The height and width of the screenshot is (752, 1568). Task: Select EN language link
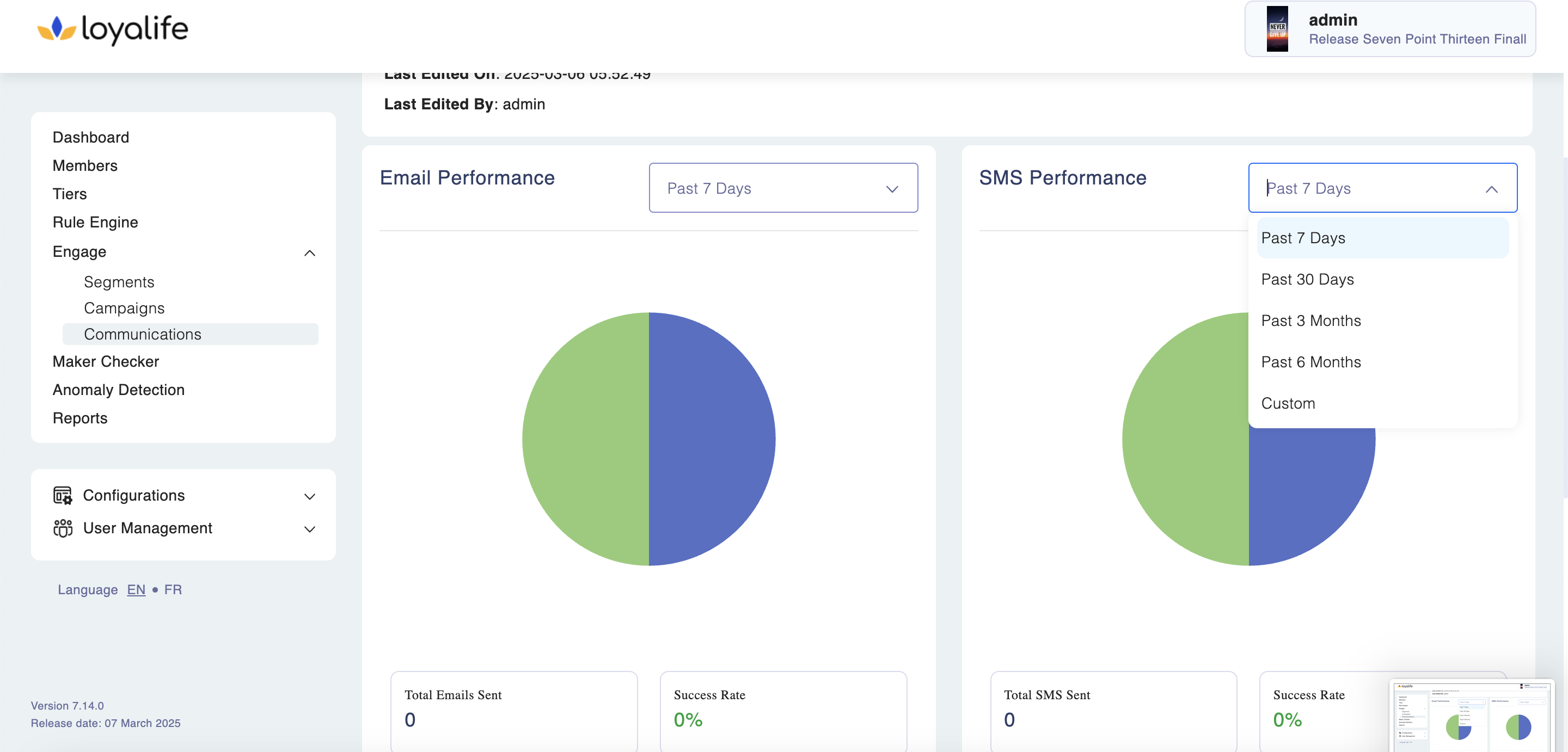click(136, 589)
